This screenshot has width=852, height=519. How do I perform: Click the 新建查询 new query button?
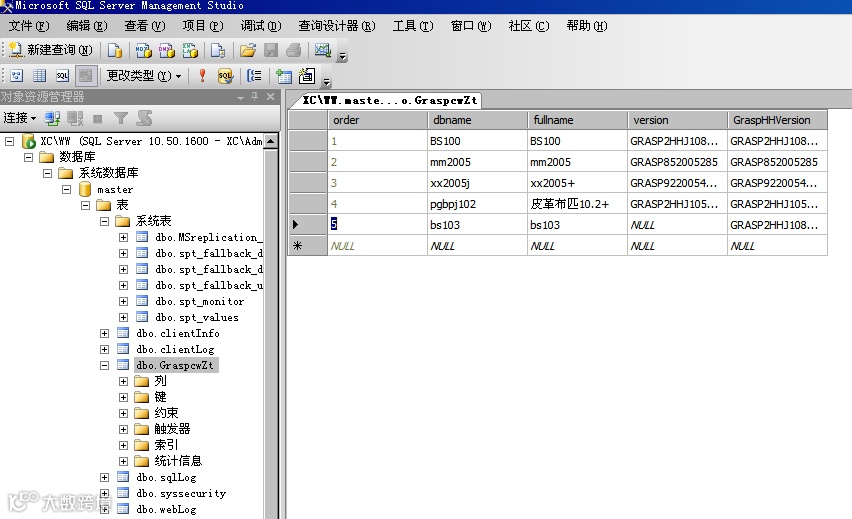[51, 50]
